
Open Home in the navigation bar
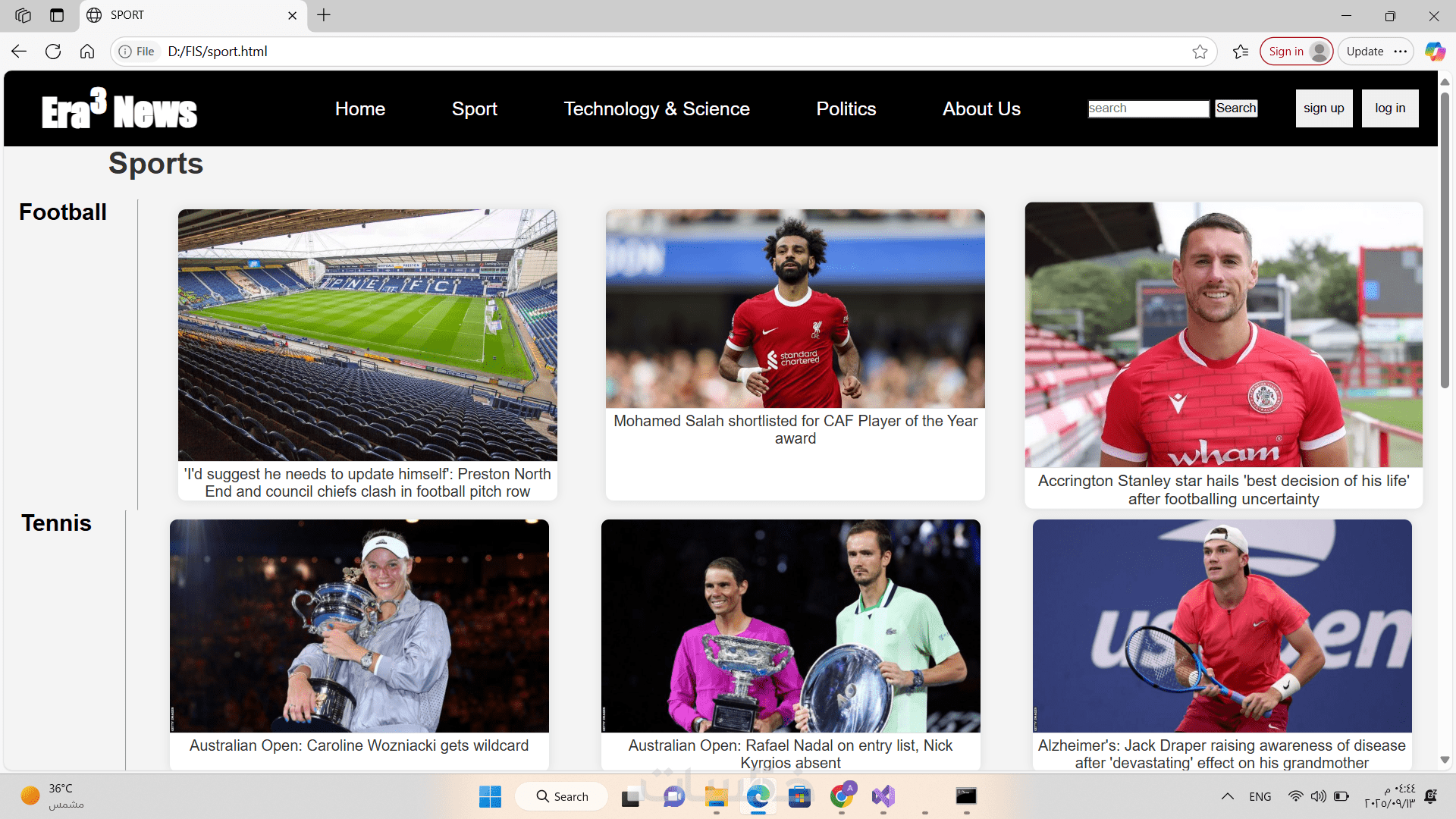[360, 108]
